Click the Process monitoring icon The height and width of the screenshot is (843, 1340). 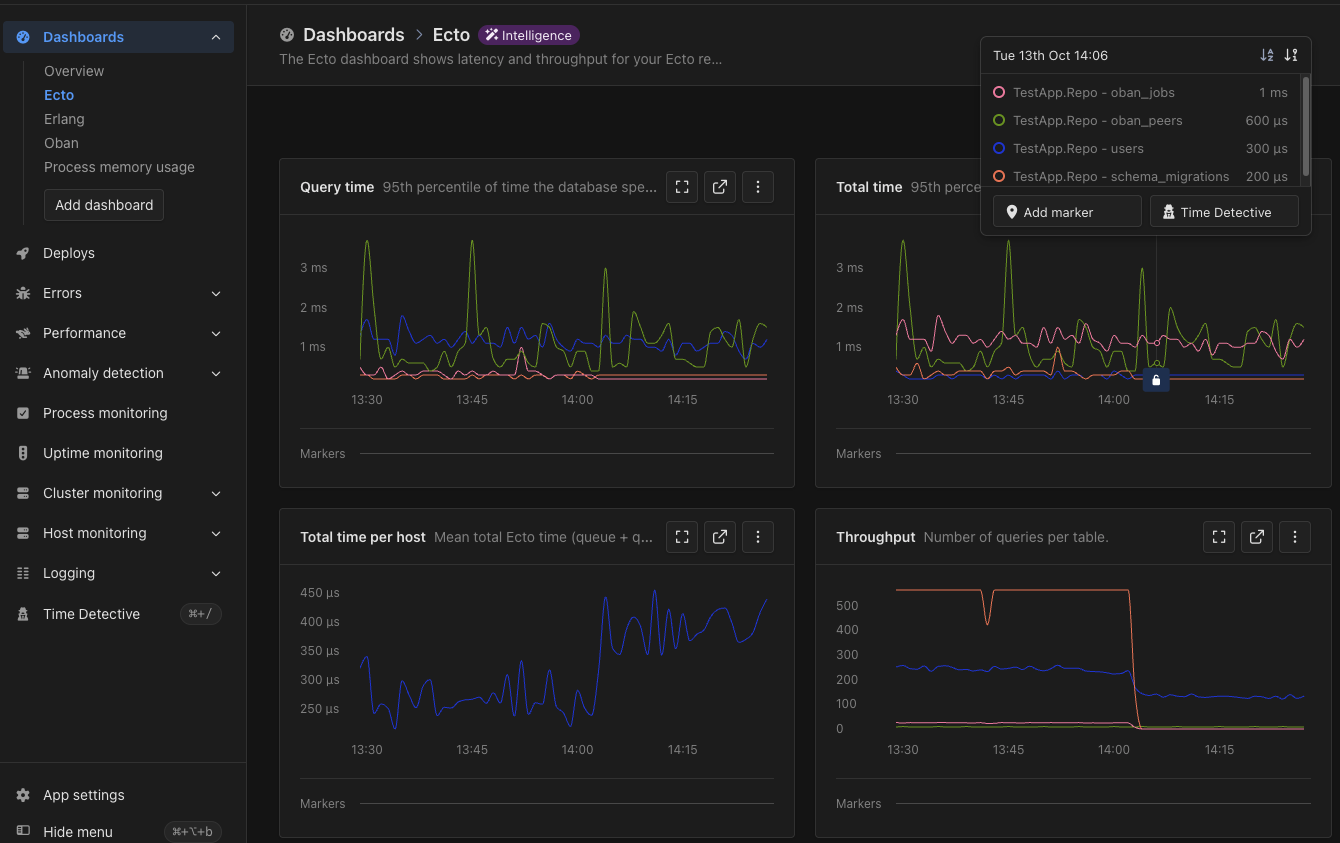23,413
